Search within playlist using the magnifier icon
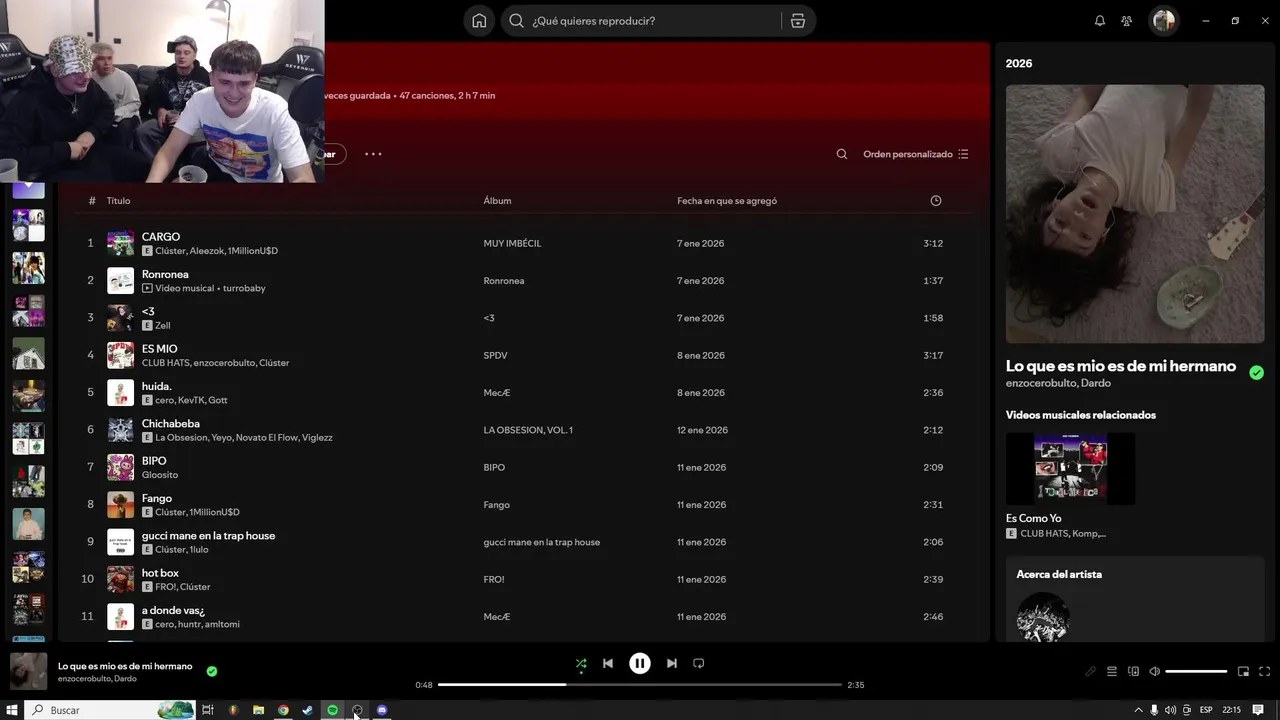Image resolution: width=1280 pixels, height=720 pixels. click(841, 154)
